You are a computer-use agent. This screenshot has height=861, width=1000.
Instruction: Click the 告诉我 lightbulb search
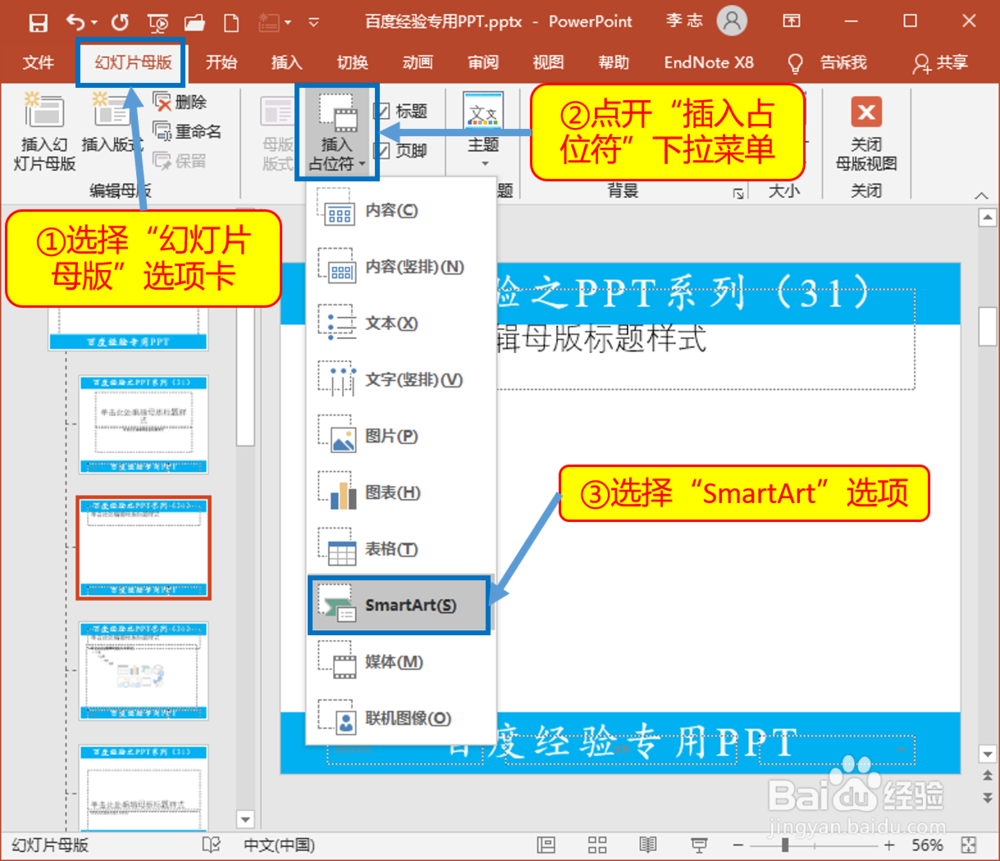(827, 63)
